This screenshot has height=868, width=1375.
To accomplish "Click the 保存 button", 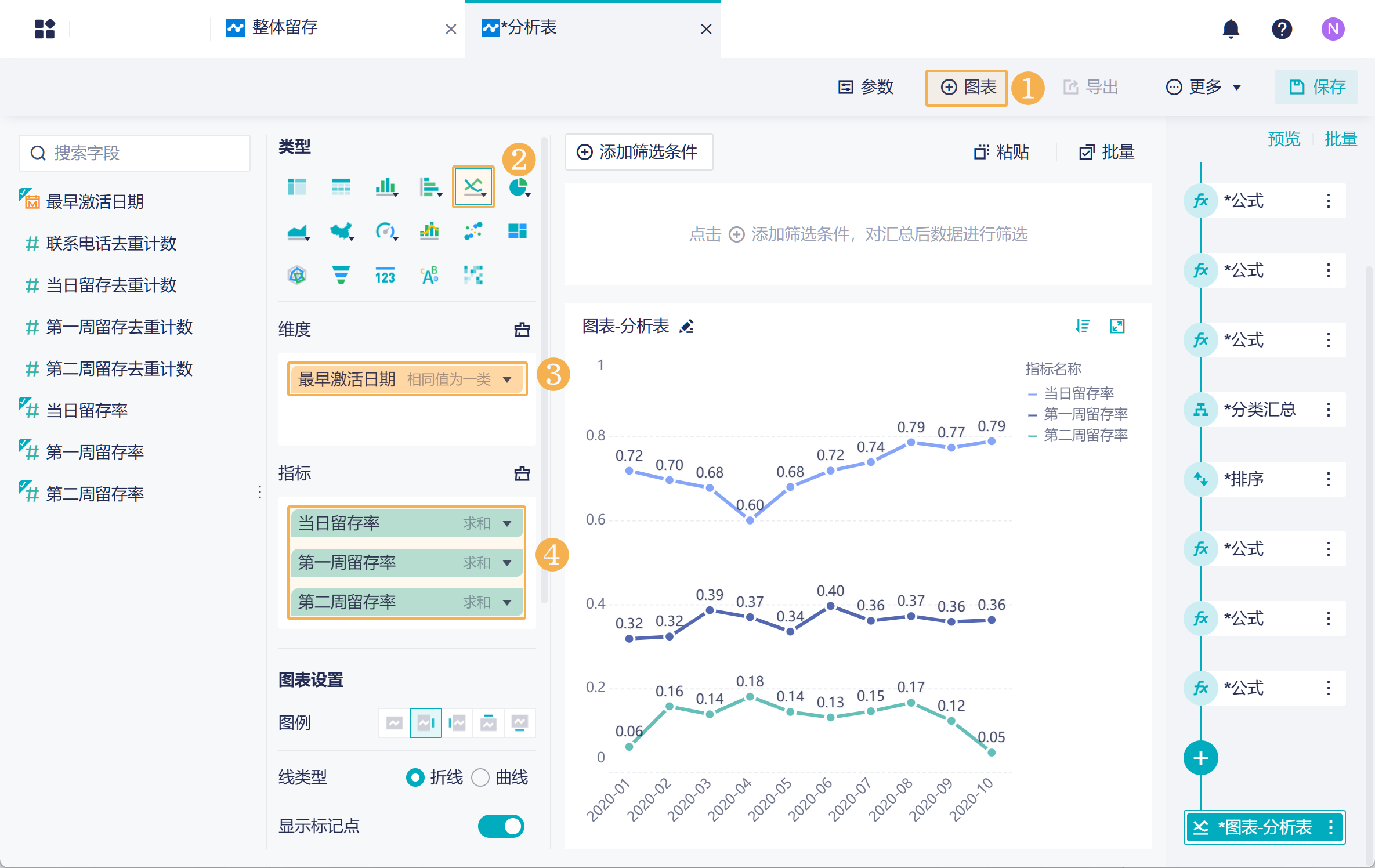I will 1316,87.
